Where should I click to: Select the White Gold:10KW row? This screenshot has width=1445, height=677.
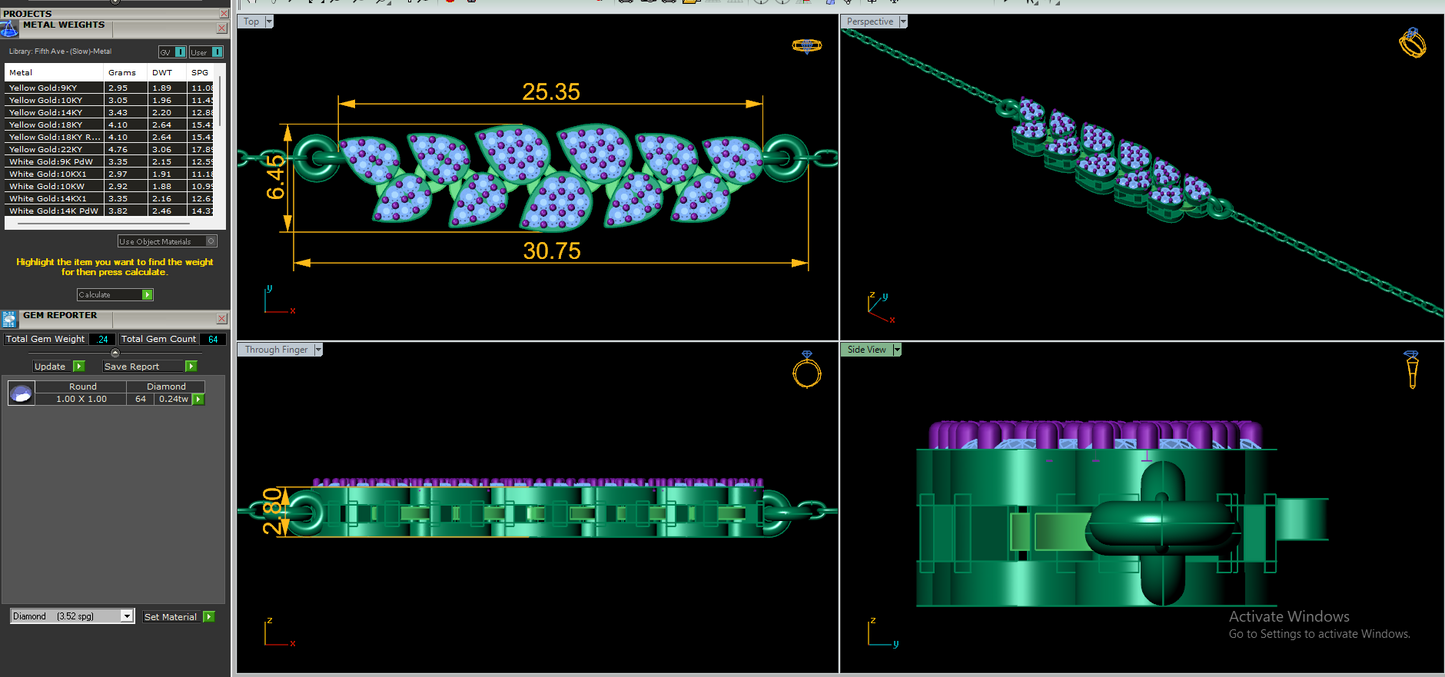pos(111,186)
